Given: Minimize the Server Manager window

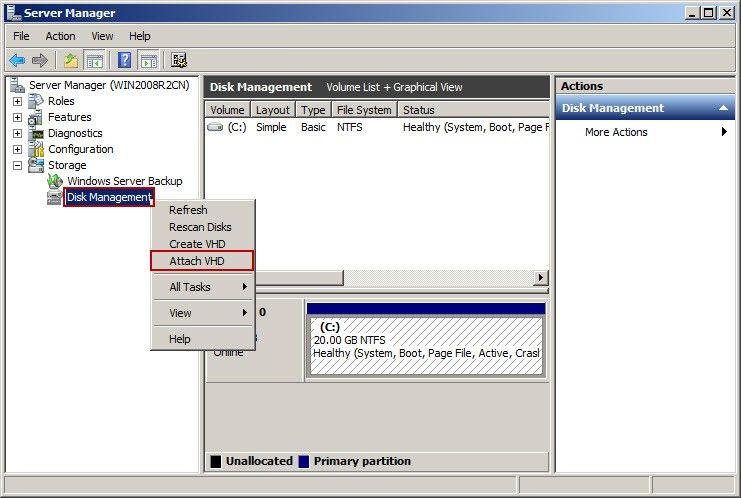Looking at the screenshot, I should coord(692,13).
